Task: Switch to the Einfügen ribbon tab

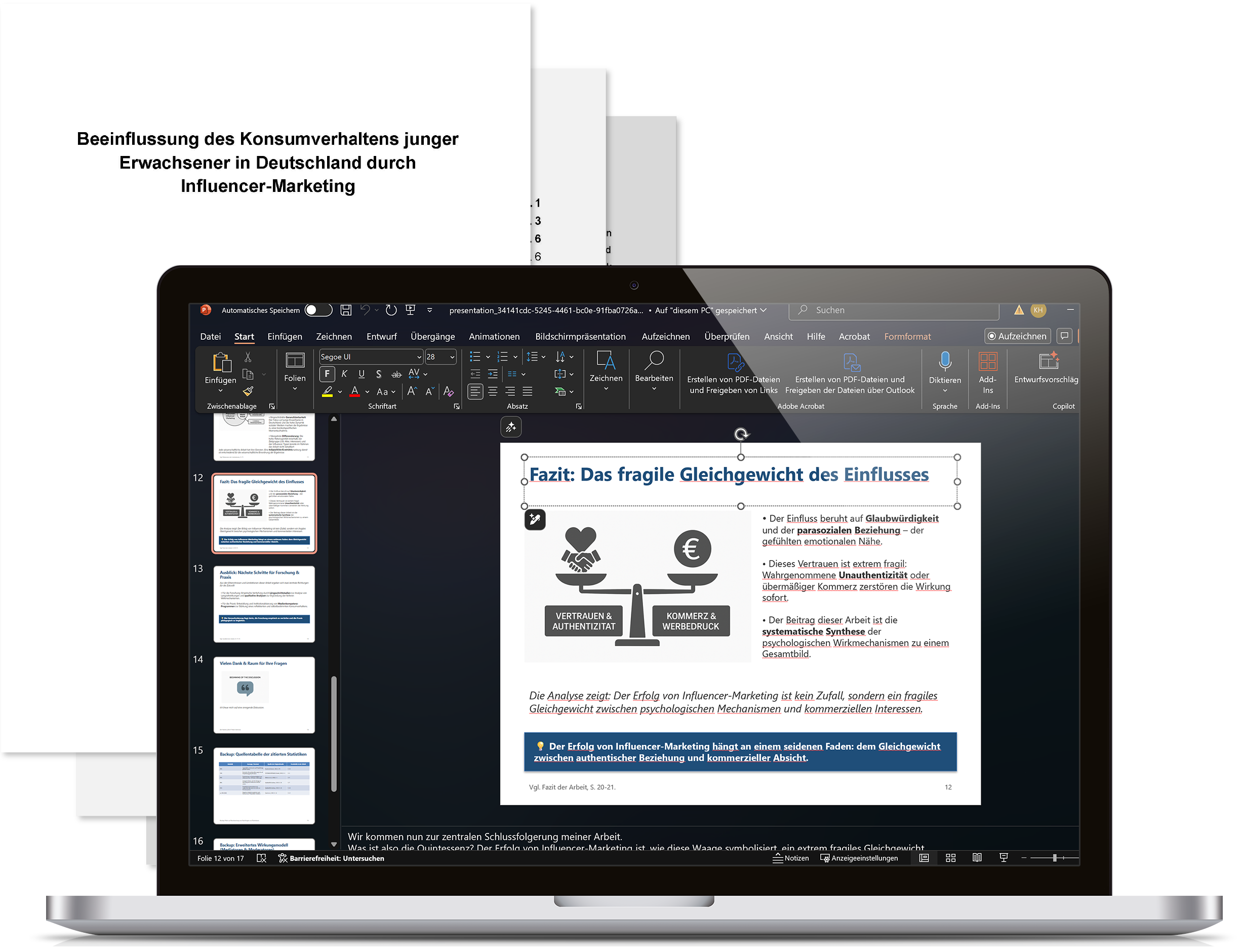Action: coord(285,336)
